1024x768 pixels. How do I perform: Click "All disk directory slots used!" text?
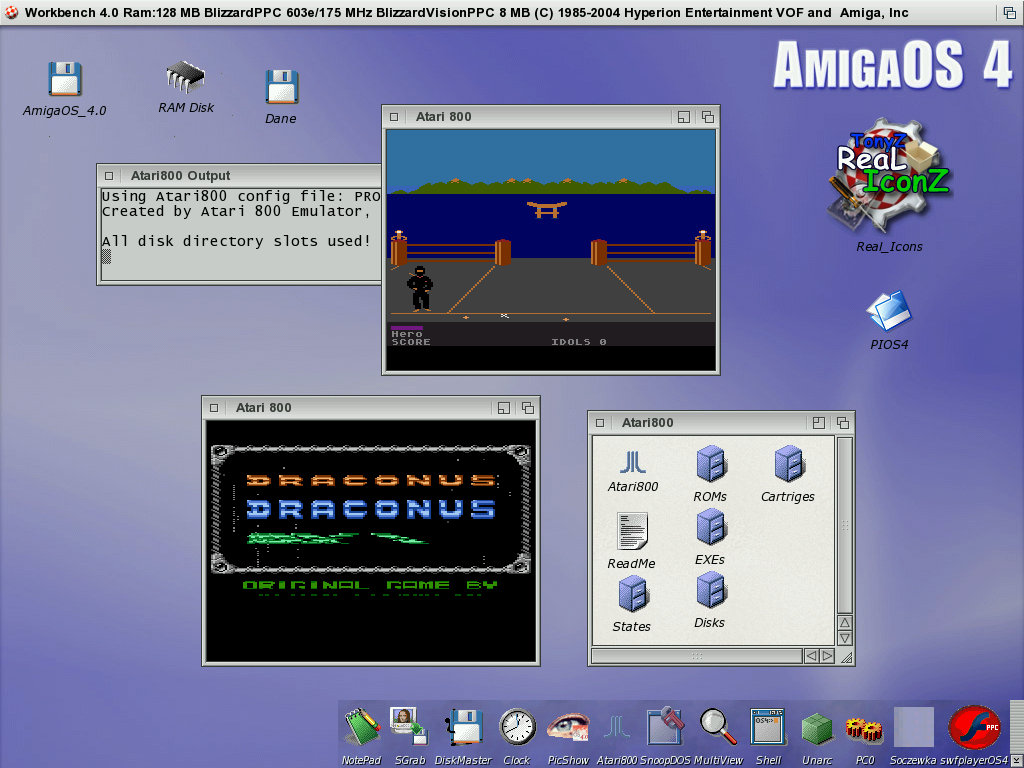click(236, 241)
